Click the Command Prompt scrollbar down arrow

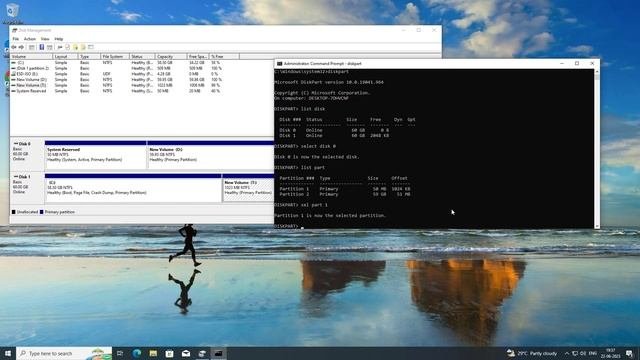597,226
